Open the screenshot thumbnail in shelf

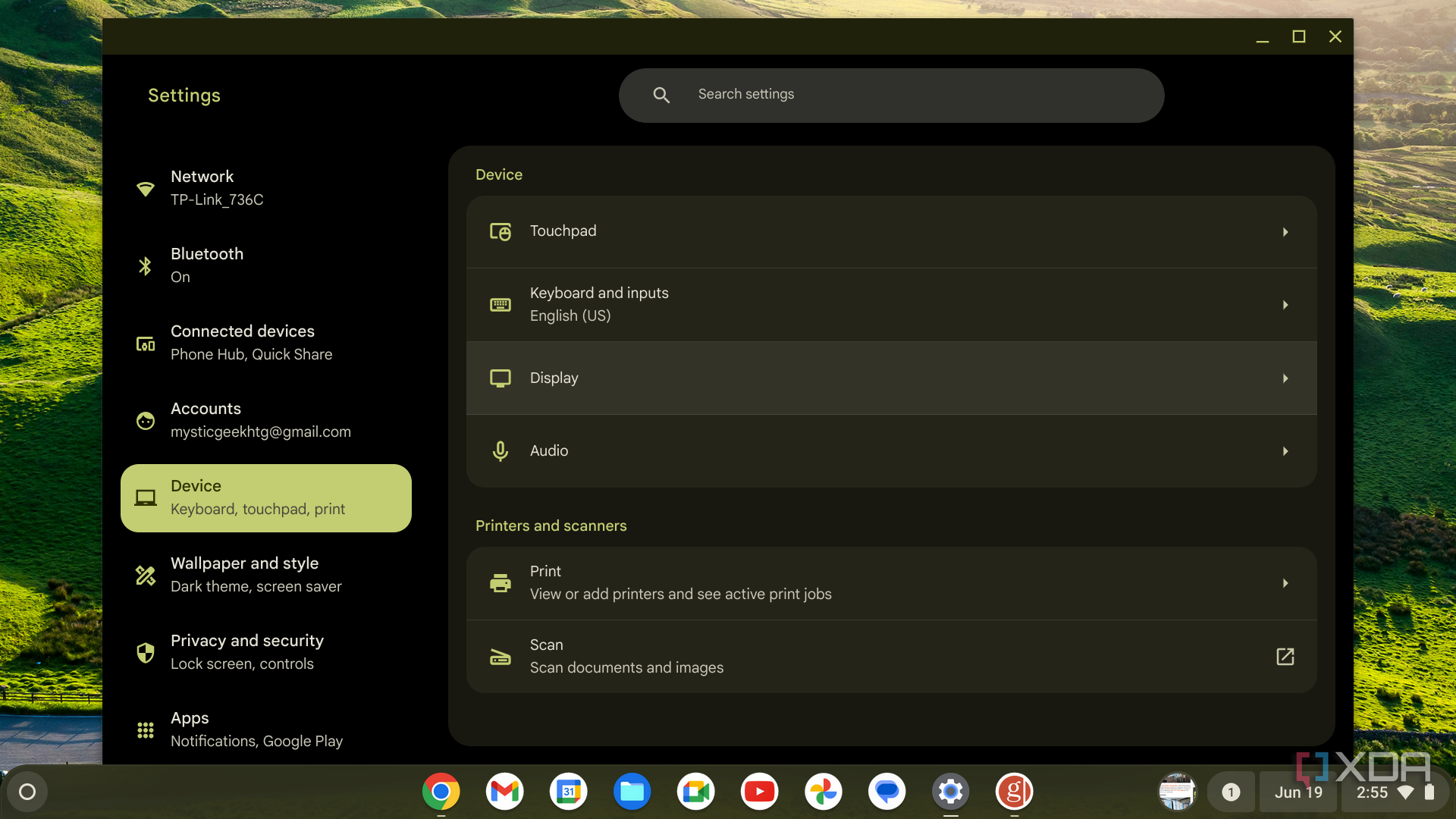[x=1177, y=792]
